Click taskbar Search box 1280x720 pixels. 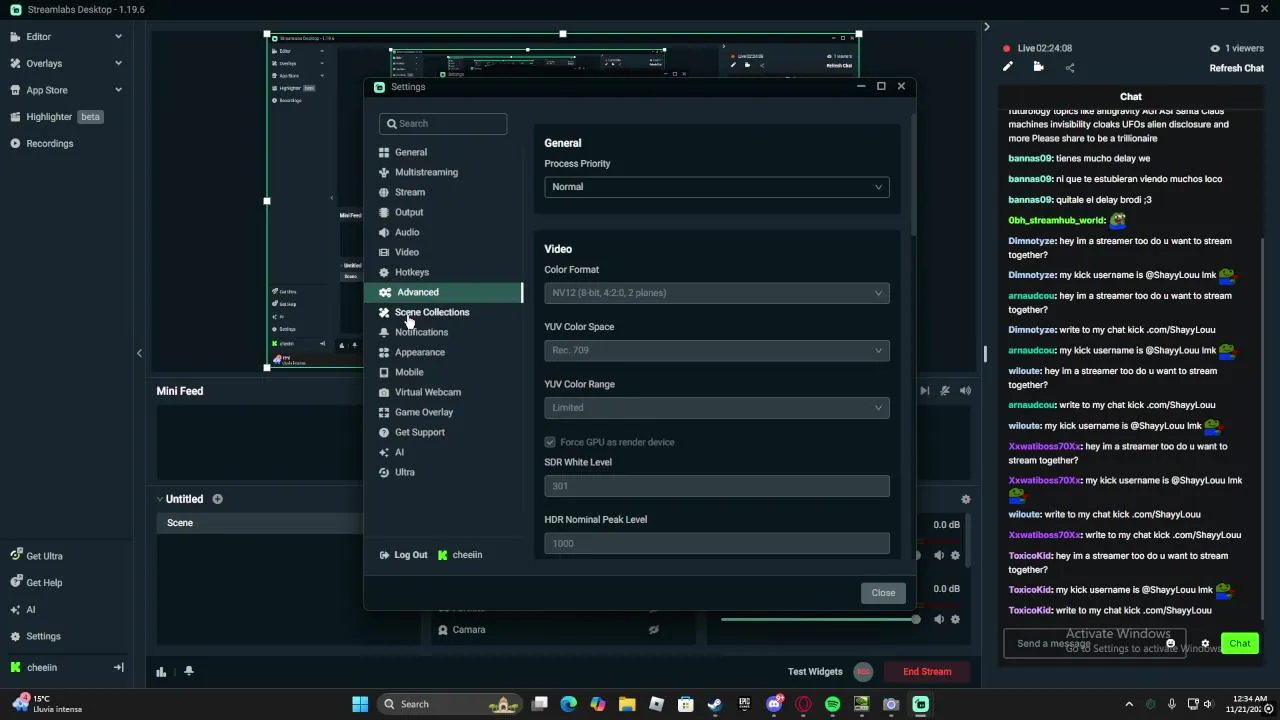(450, 704)
